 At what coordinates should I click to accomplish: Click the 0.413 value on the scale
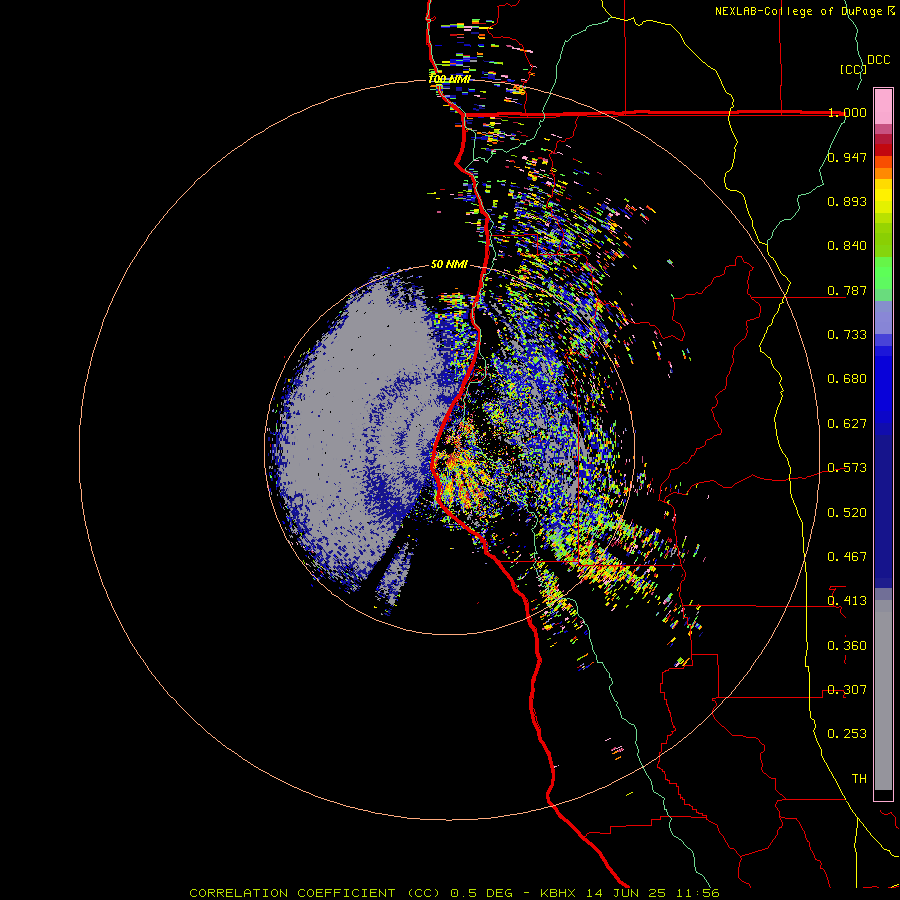(x=847, y=601)
